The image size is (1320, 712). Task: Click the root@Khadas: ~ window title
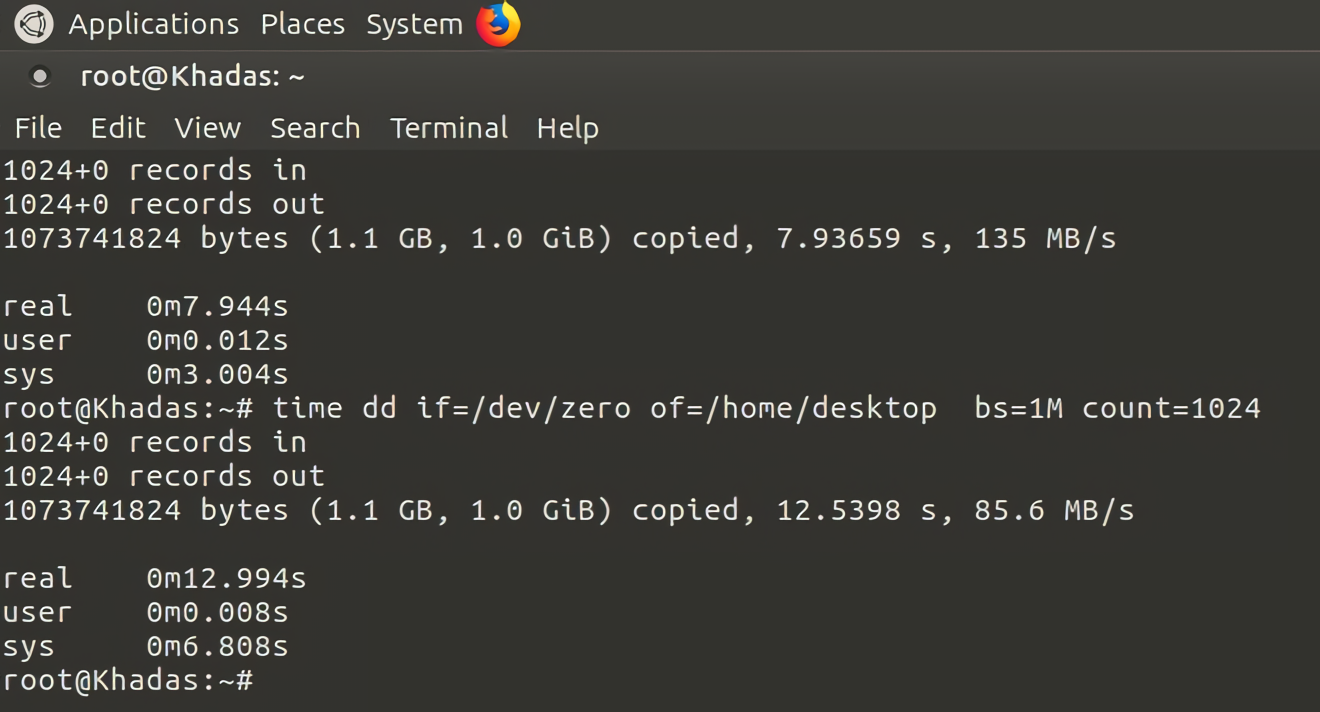point(192,76)
